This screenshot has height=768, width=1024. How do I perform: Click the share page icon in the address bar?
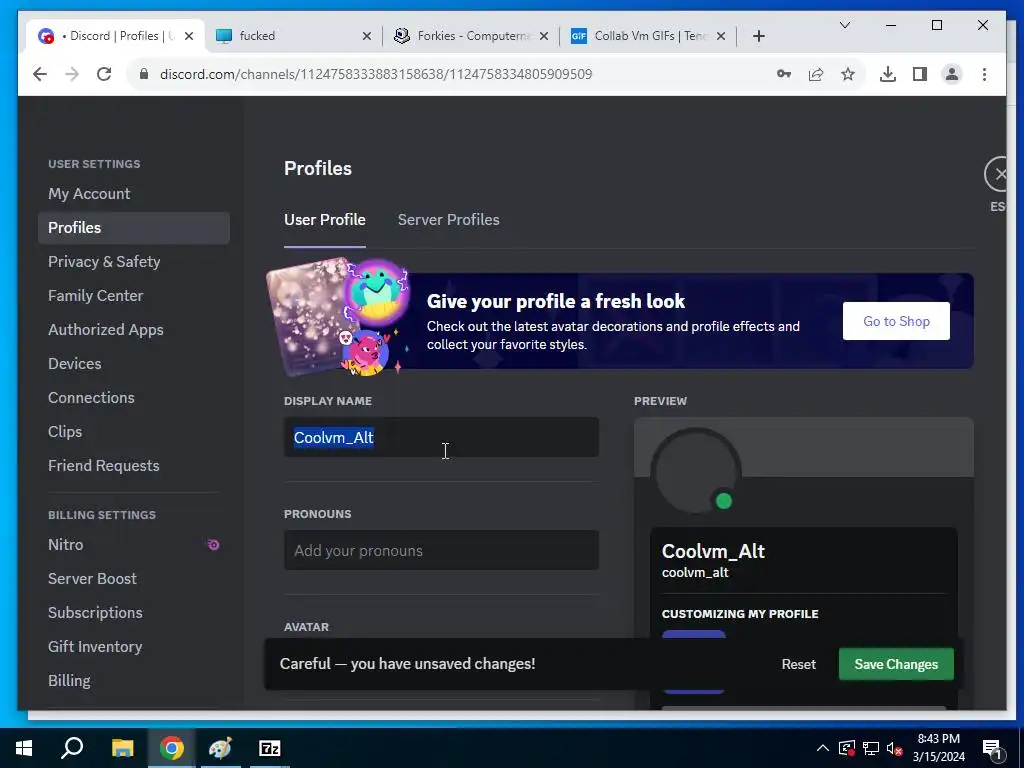point(816,74)
